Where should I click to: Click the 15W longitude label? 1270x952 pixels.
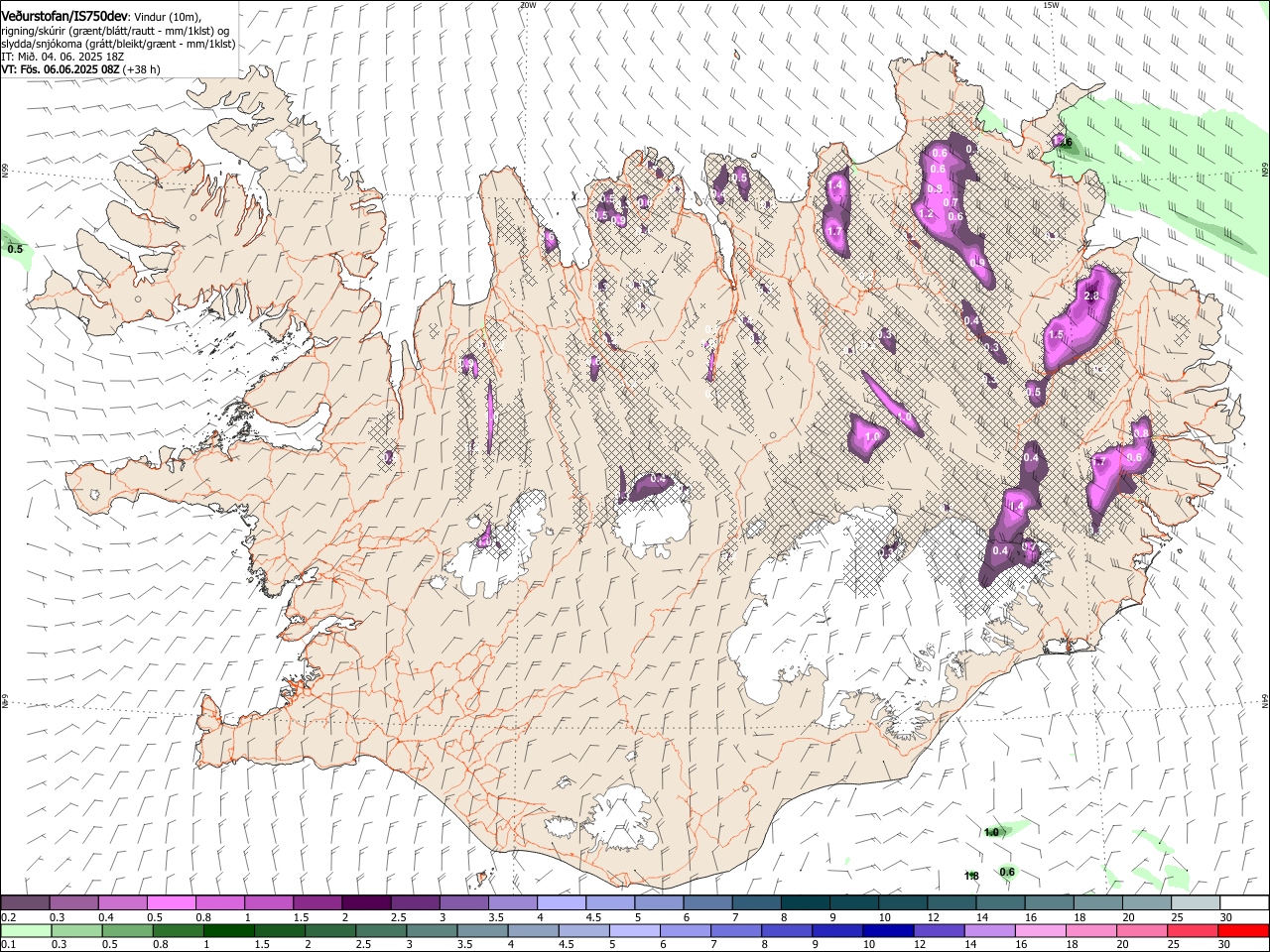tap(1051, 5)
